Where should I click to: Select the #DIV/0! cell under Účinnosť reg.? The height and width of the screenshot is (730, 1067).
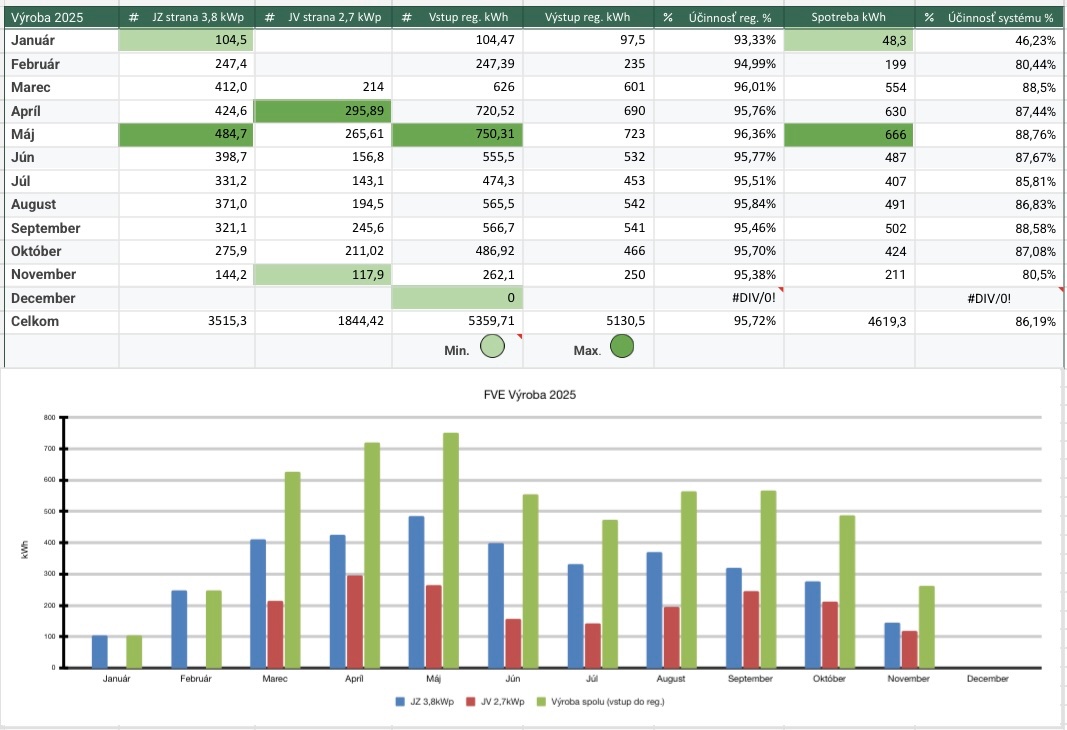(718, 298)
